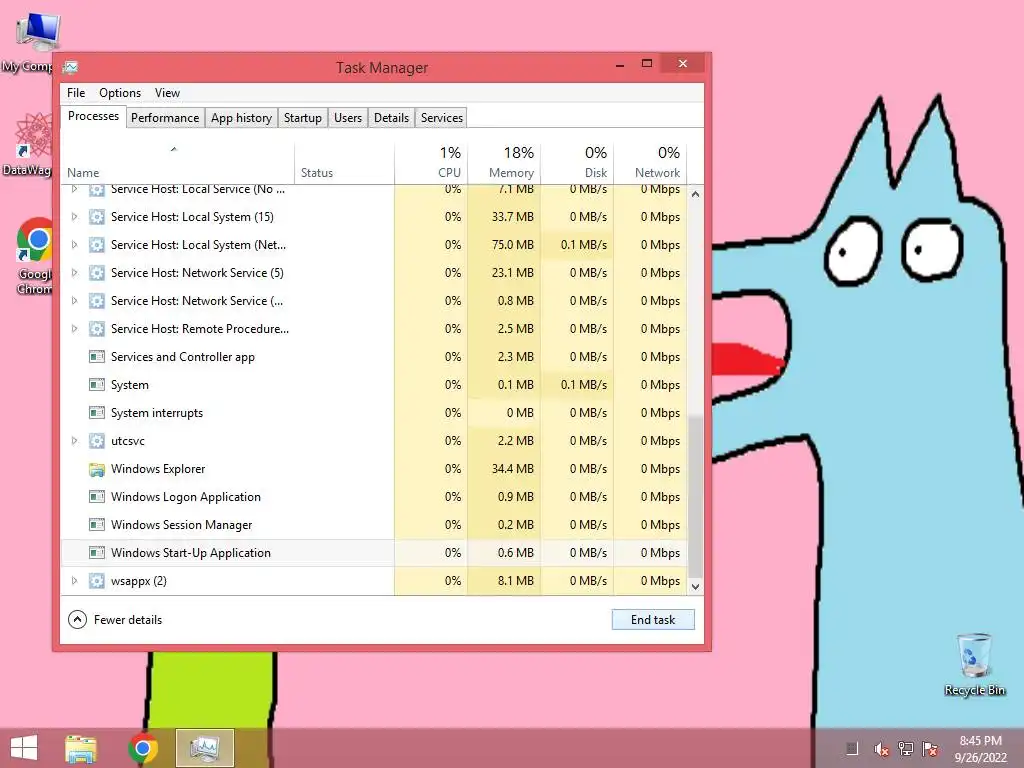Click the Windows Explorer folder icon
This screenshot has height=768, width=1024.
[97, 469]
